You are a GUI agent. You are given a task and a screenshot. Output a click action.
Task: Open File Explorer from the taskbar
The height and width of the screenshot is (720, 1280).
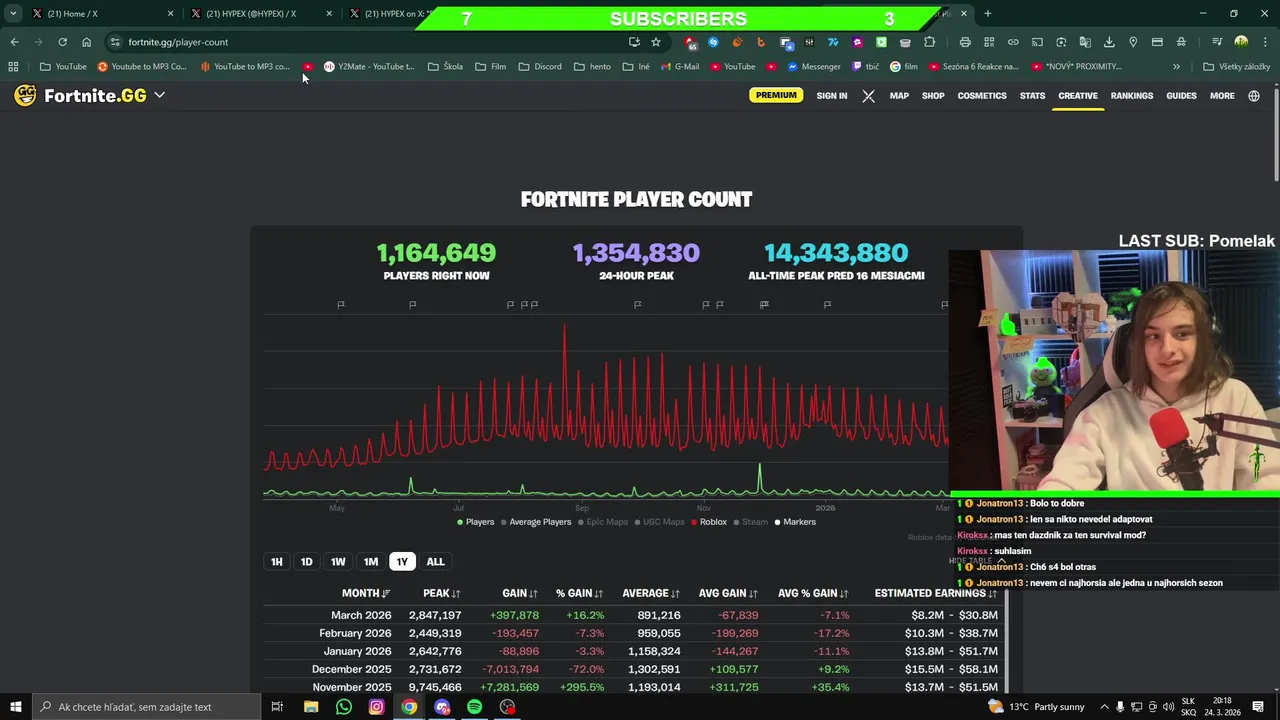click(x=311, y=707)
